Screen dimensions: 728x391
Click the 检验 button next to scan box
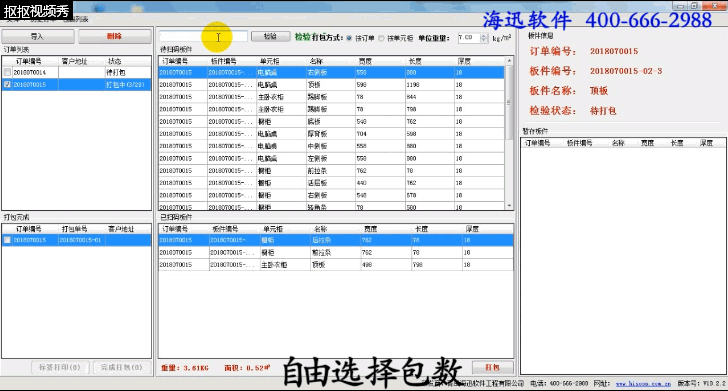[270, 36]
